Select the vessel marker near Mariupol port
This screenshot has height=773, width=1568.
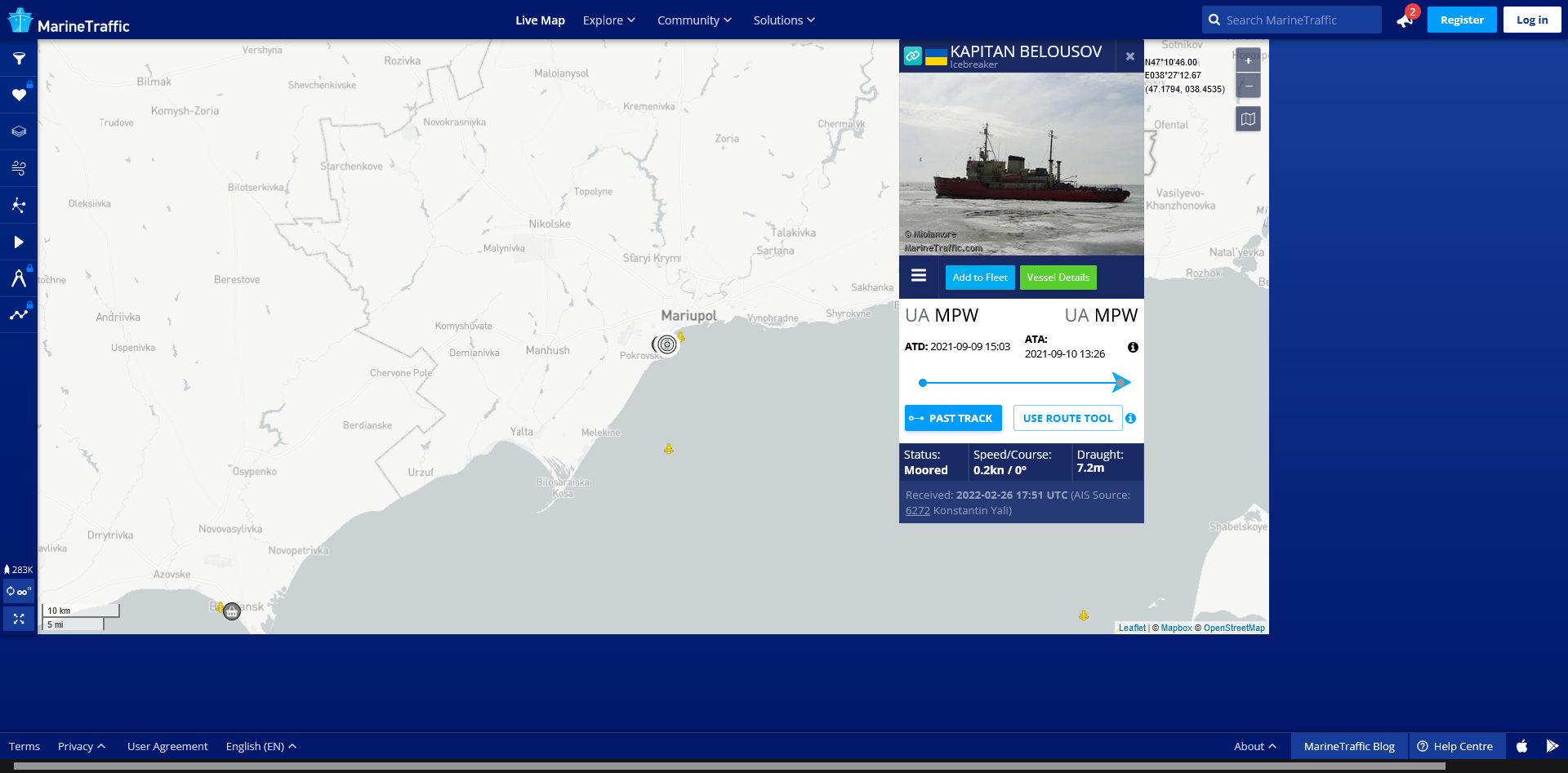click(667, 344)
